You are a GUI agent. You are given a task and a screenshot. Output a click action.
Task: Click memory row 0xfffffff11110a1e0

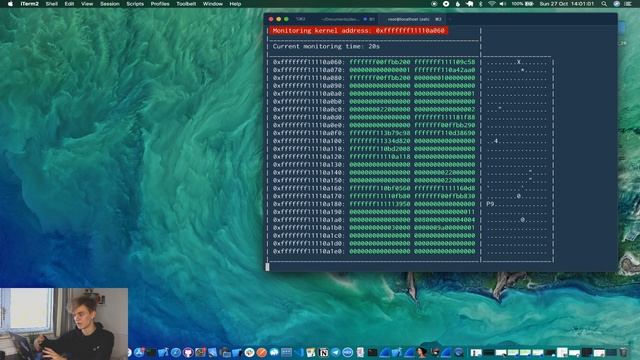(374, 251)
